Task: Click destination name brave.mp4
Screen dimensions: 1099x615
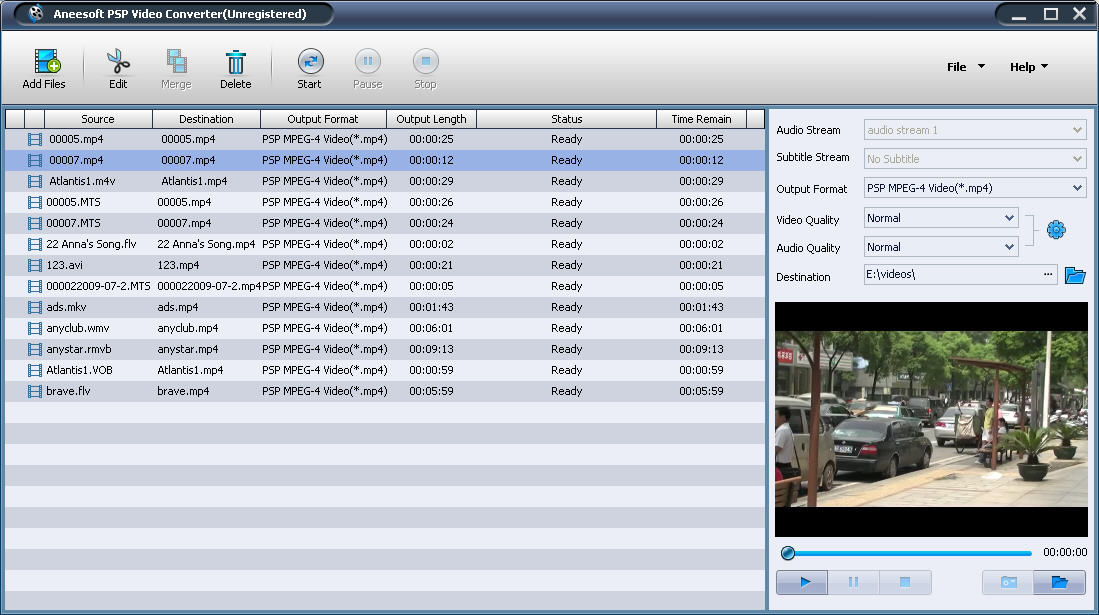Action: tap(183, 391)
